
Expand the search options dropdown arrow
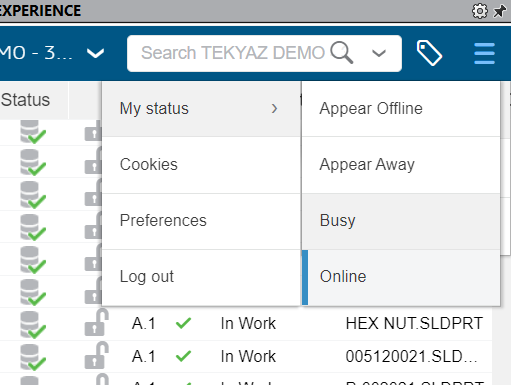coord(379,53)
